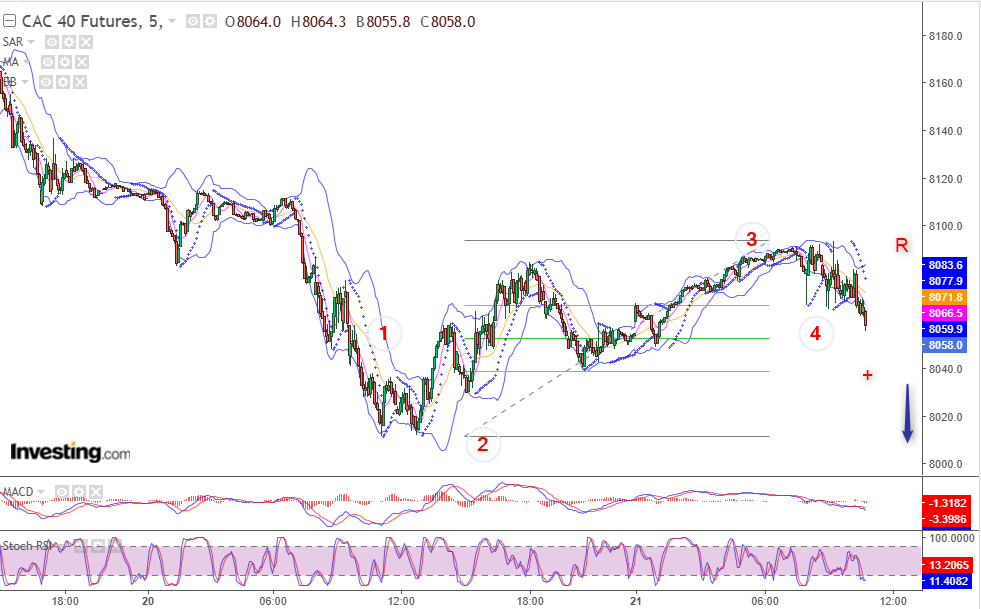The height and width of the screenshot is (609, 981).
Task: Open the SAR indicator settings gear
Action: tap(69, 42)
